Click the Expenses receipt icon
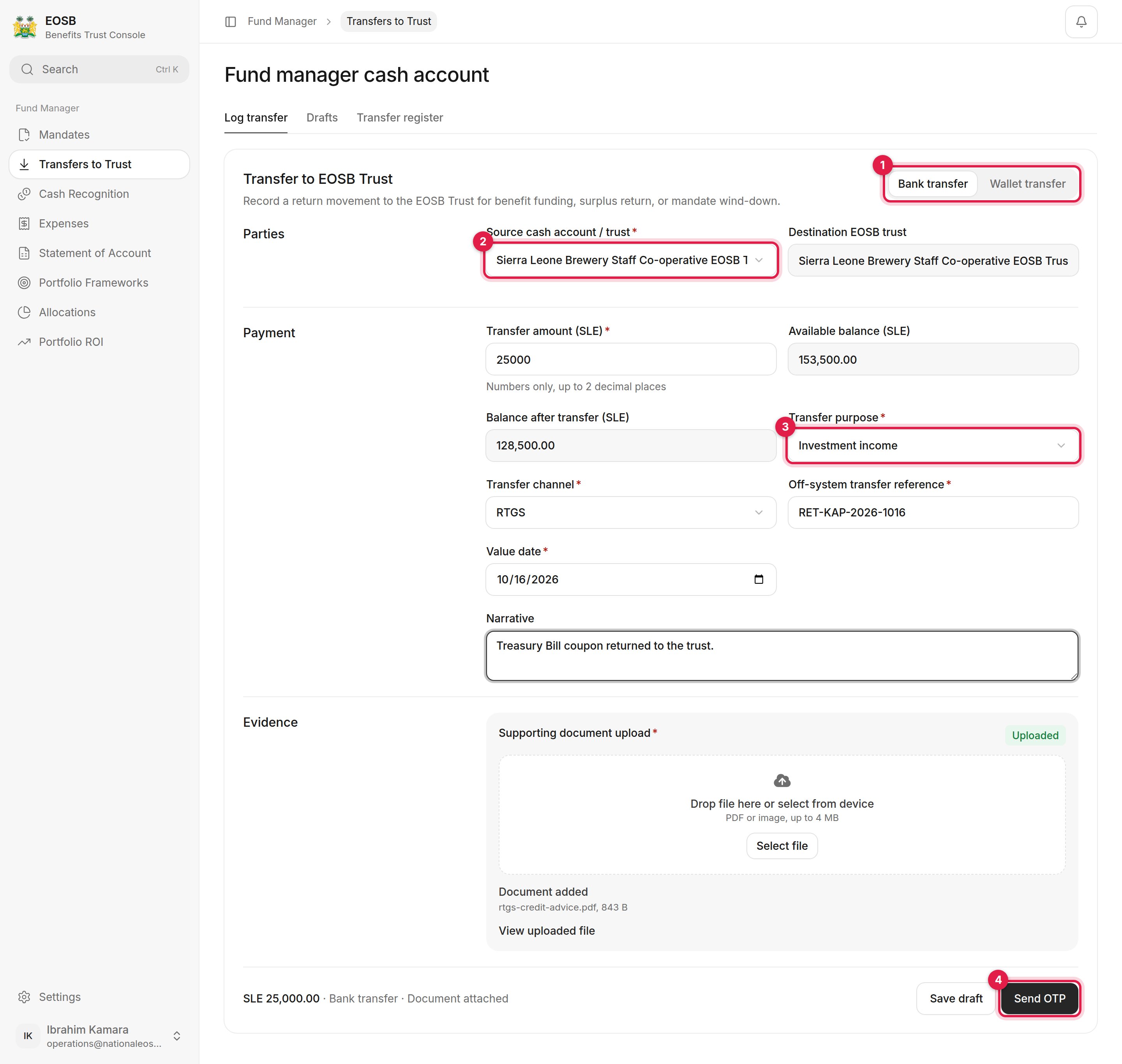The width and height of the screenshot is (1122, 1064). [x=24, y=224]
